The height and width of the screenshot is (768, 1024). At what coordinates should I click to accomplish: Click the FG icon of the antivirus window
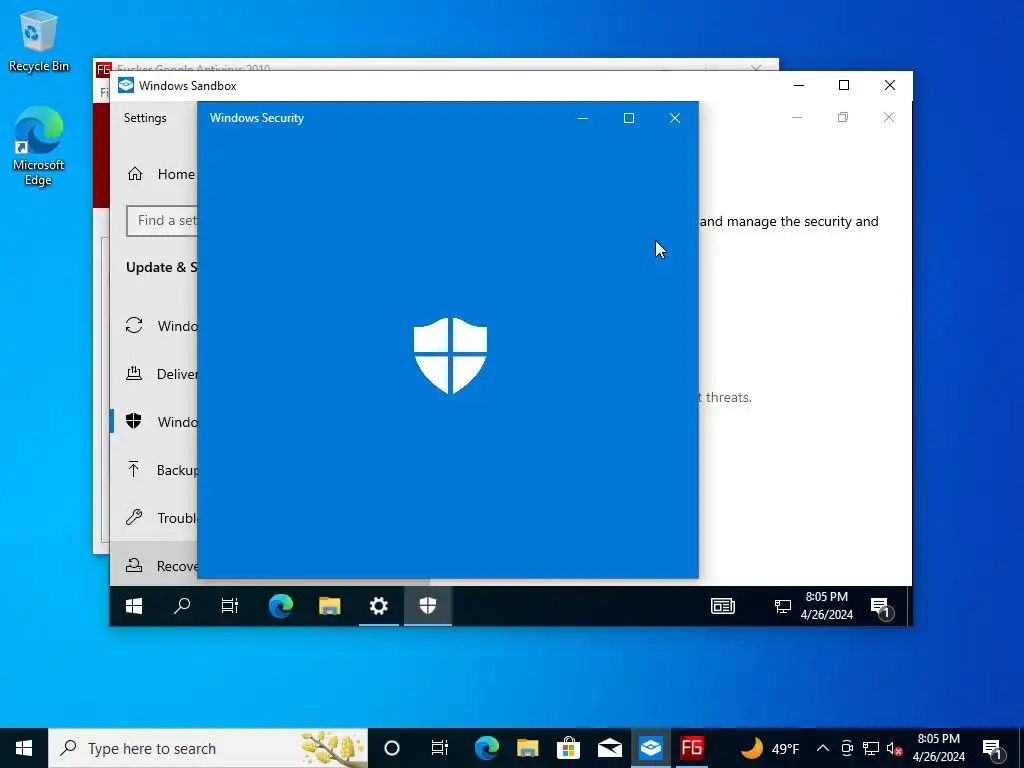tap(103, 69)
